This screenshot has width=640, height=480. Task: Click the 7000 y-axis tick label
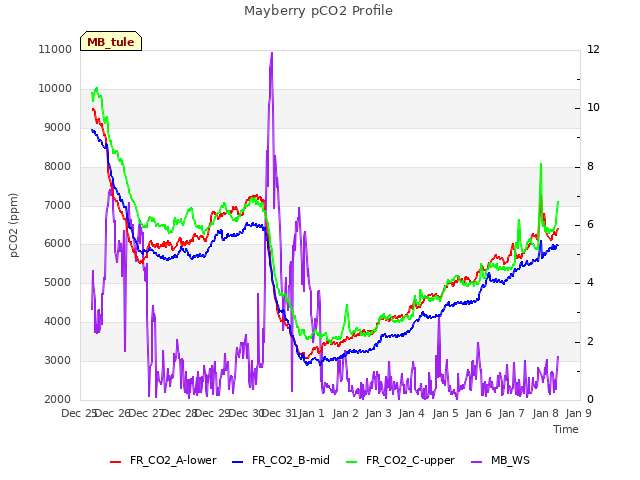pos(57,205)
